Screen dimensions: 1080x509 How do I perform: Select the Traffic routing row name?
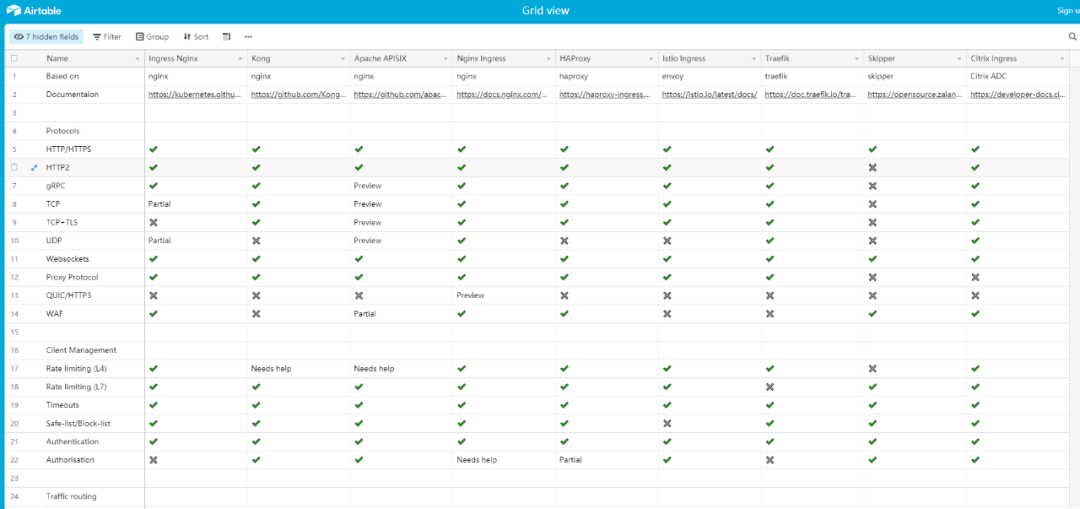click(71, 496)
